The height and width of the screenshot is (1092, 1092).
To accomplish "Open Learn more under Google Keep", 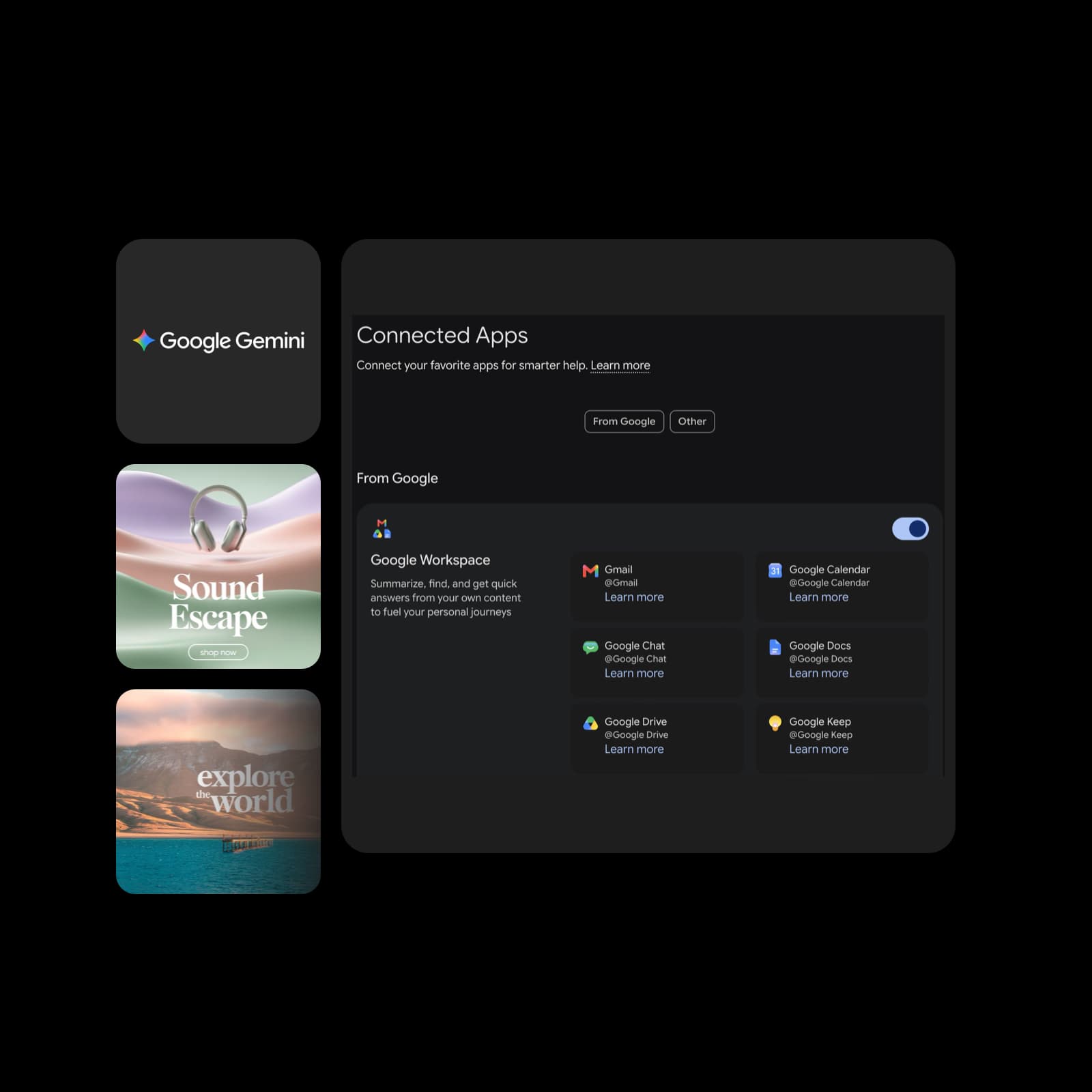I will coord(818,749).
